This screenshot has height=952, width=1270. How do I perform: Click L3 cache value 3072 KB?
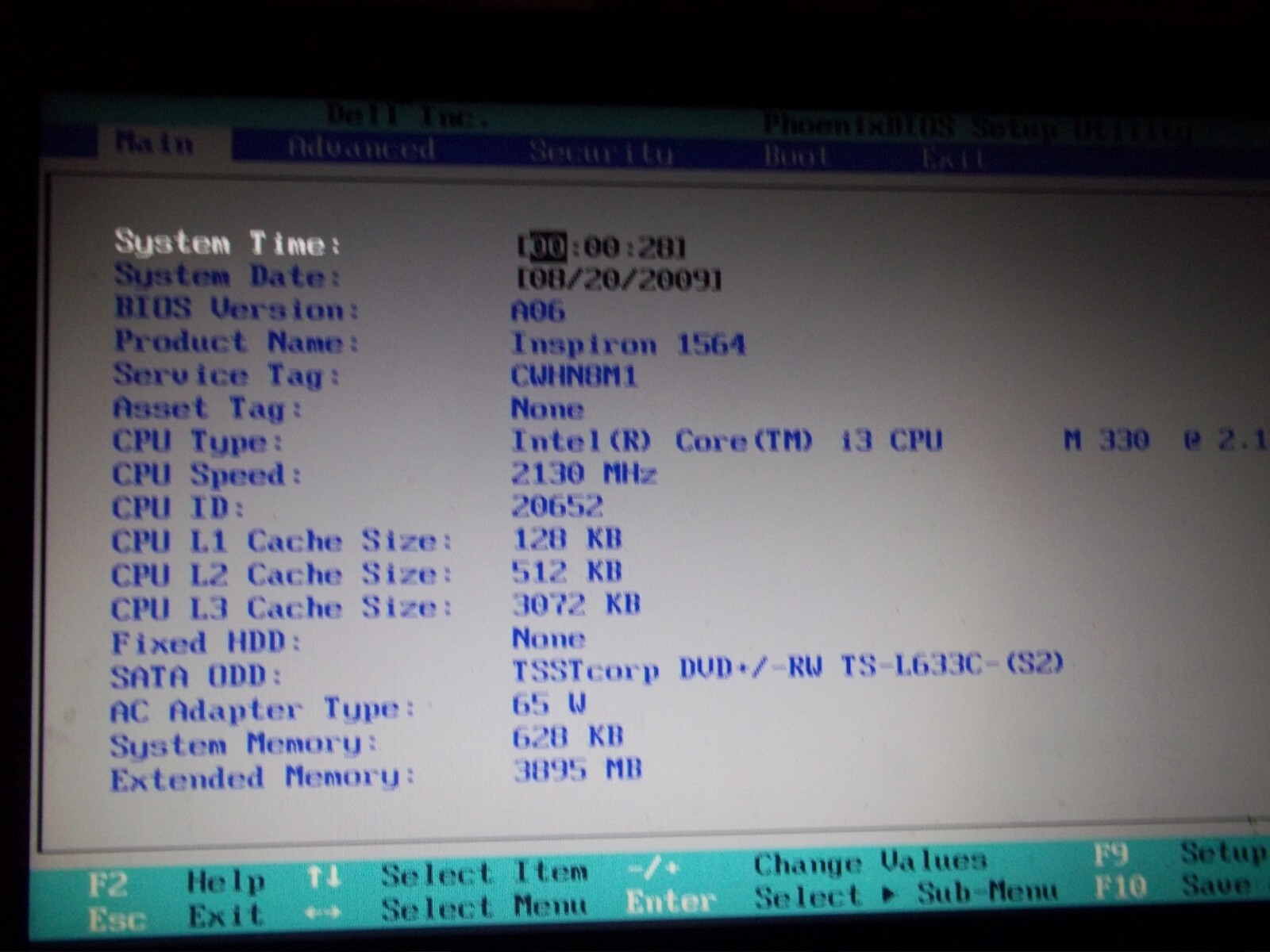576,605
